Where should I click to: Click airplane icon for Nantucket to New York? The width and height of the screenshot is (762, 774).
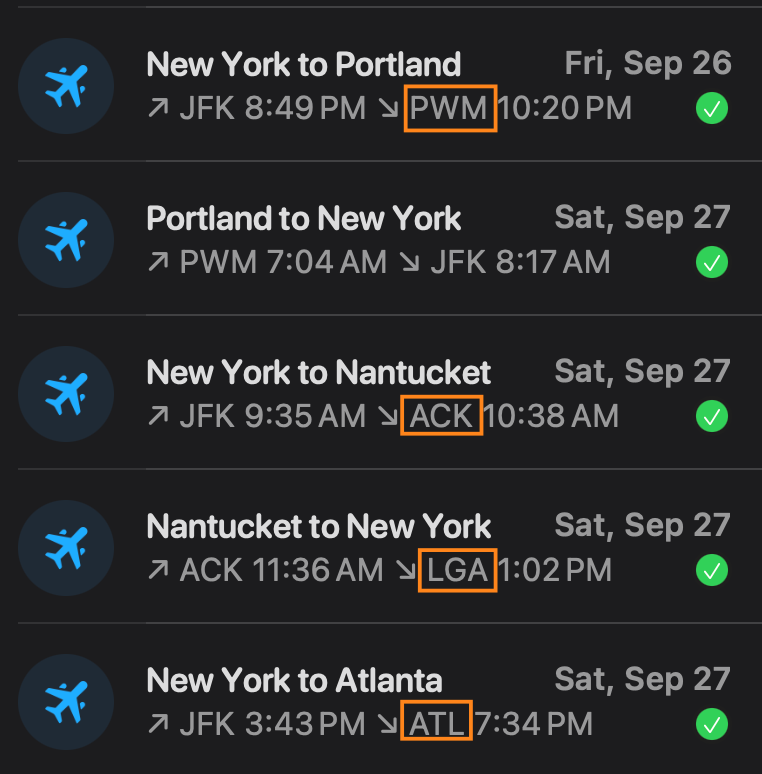point(66,548)
